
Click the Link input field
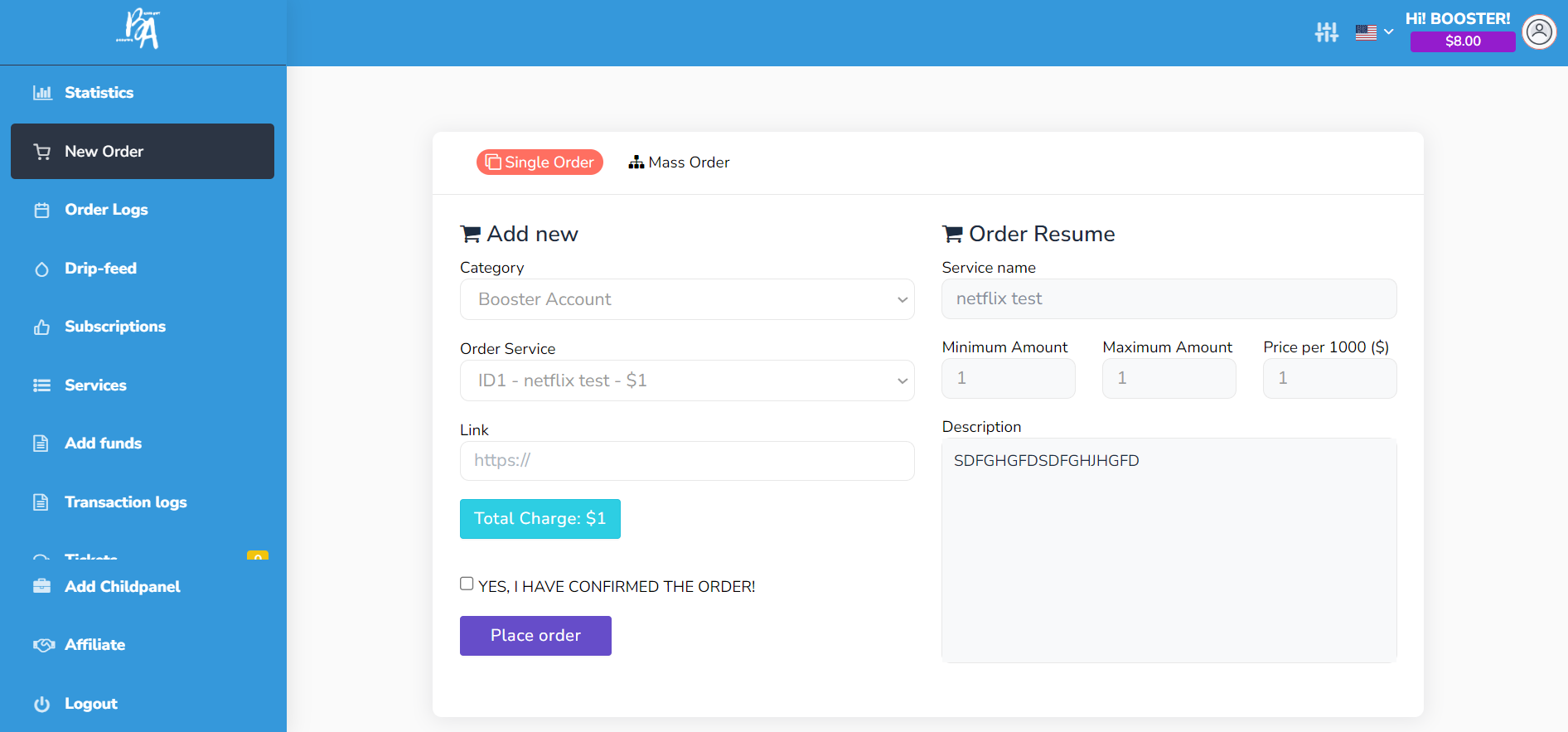point(687,461)
